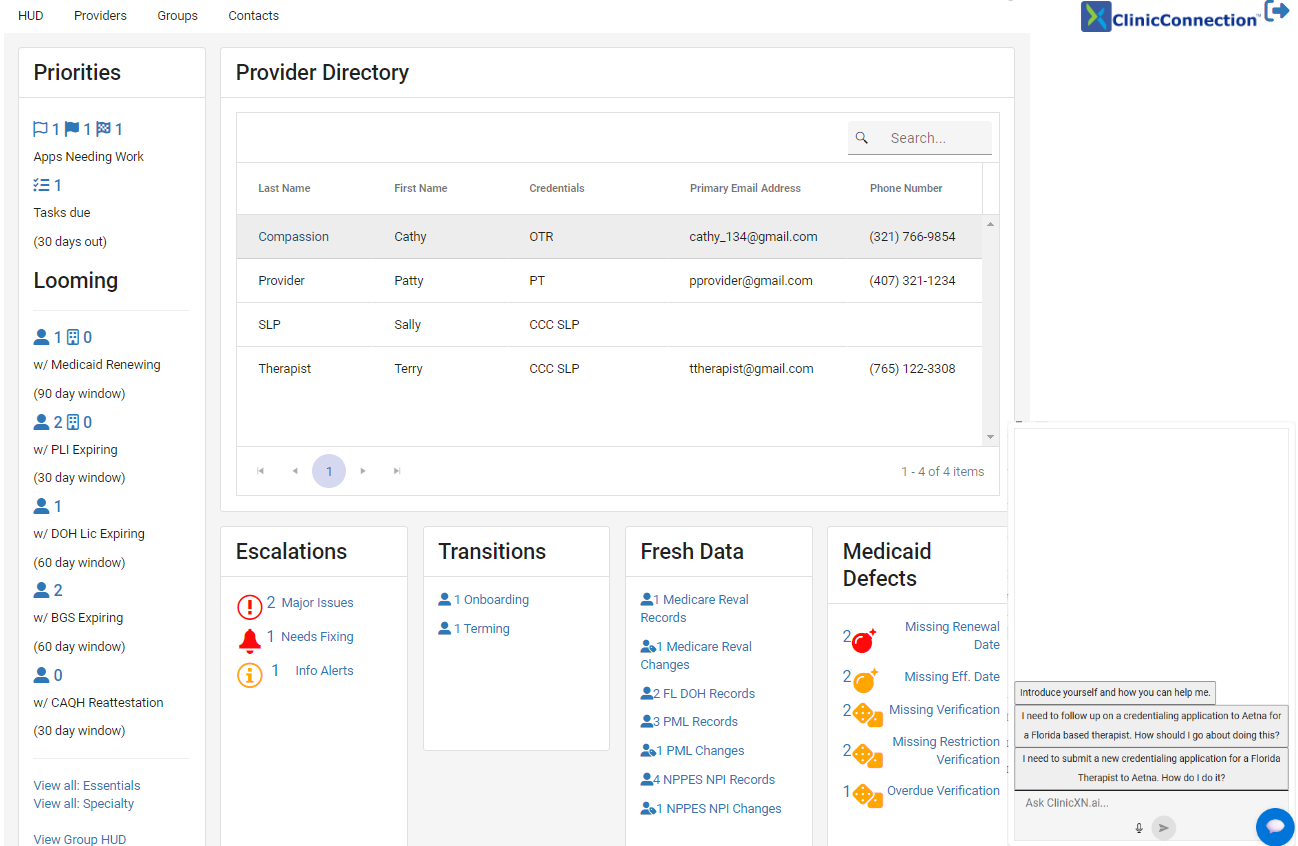Viewport: 1298px width, 846px height.
Task: Select page 1 in the pager
Action: 329,471
